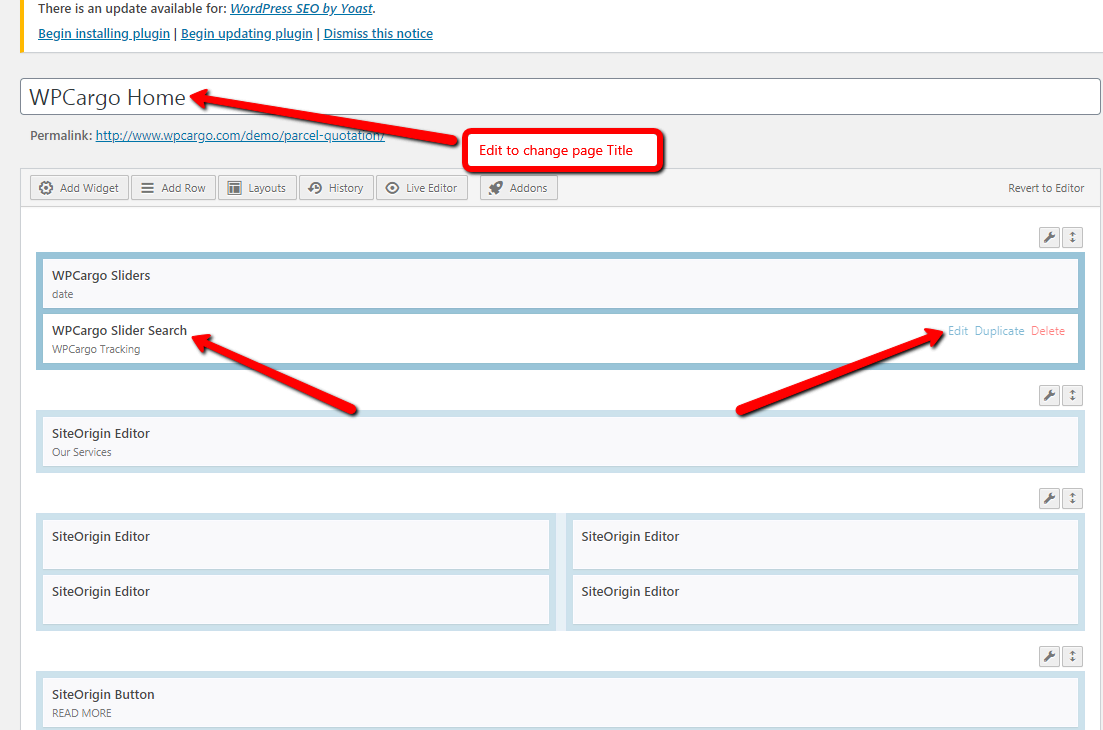Click the History button label
Screen dimensions: 1103x730
point(345,188)
